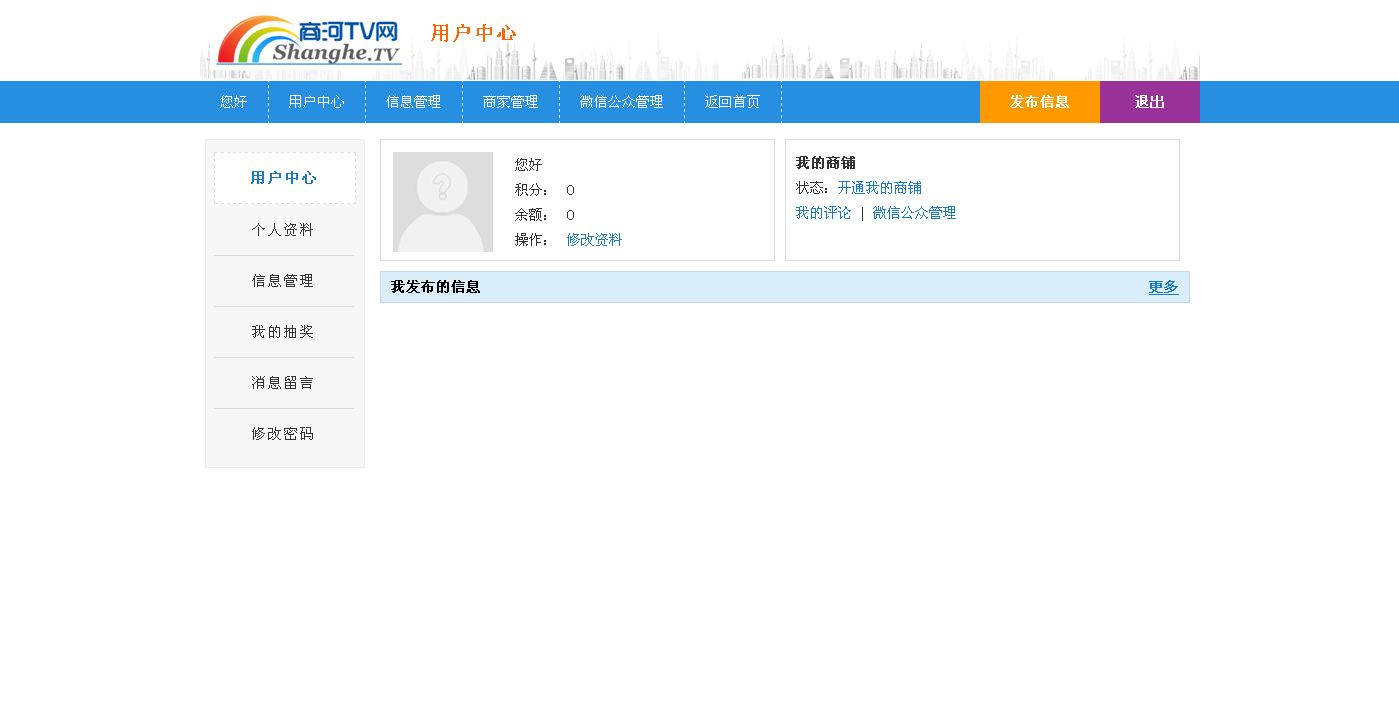Open the 我的评论 link
The height and width of the screenshot is (725, 1399).
point(823,213)
